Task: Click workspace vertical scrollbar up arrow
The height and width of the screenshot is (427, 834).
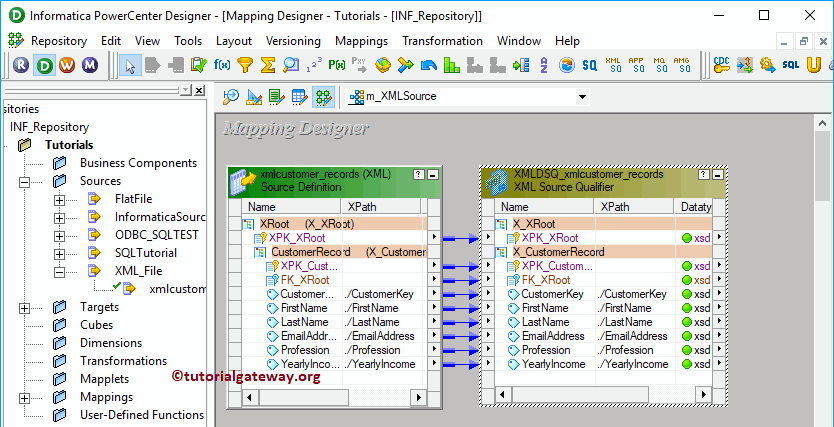Action: coord(822,123)
